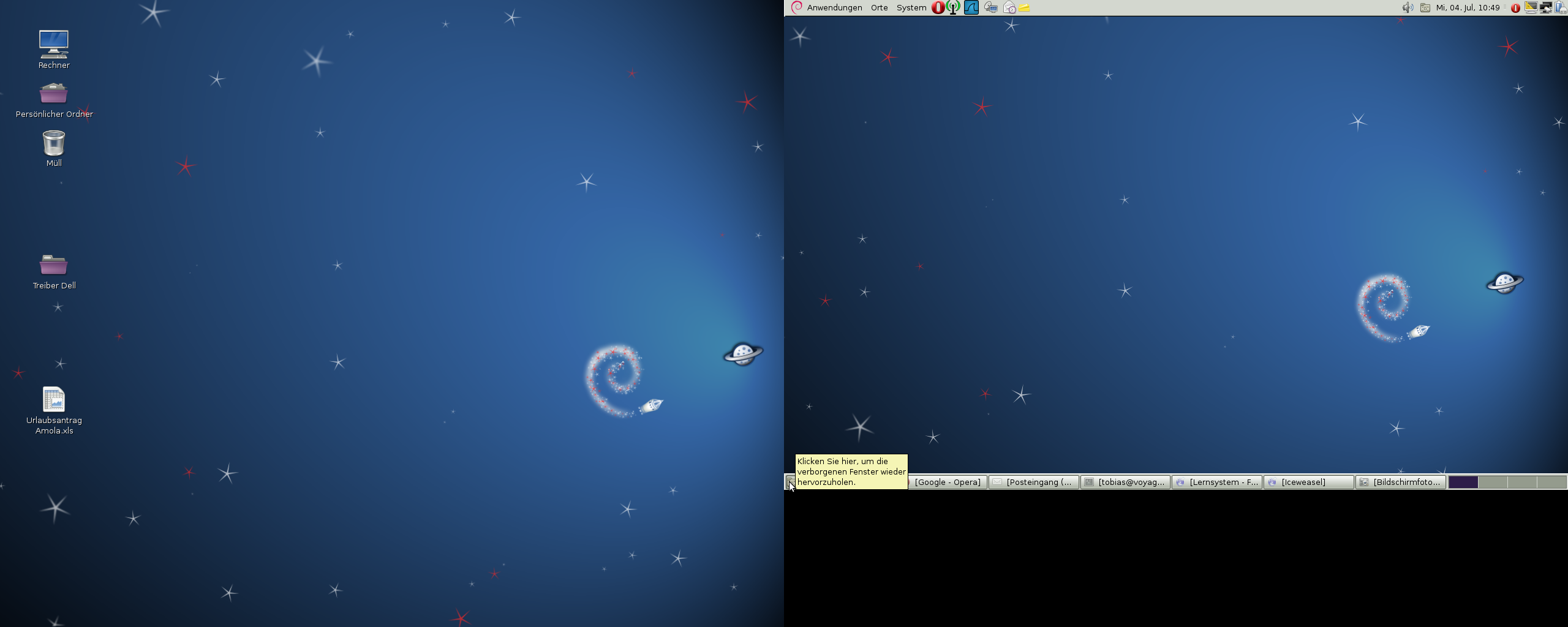Toggle the show desktop button
The width and height of the screenshot is (1568, 627).
(790, 482)
